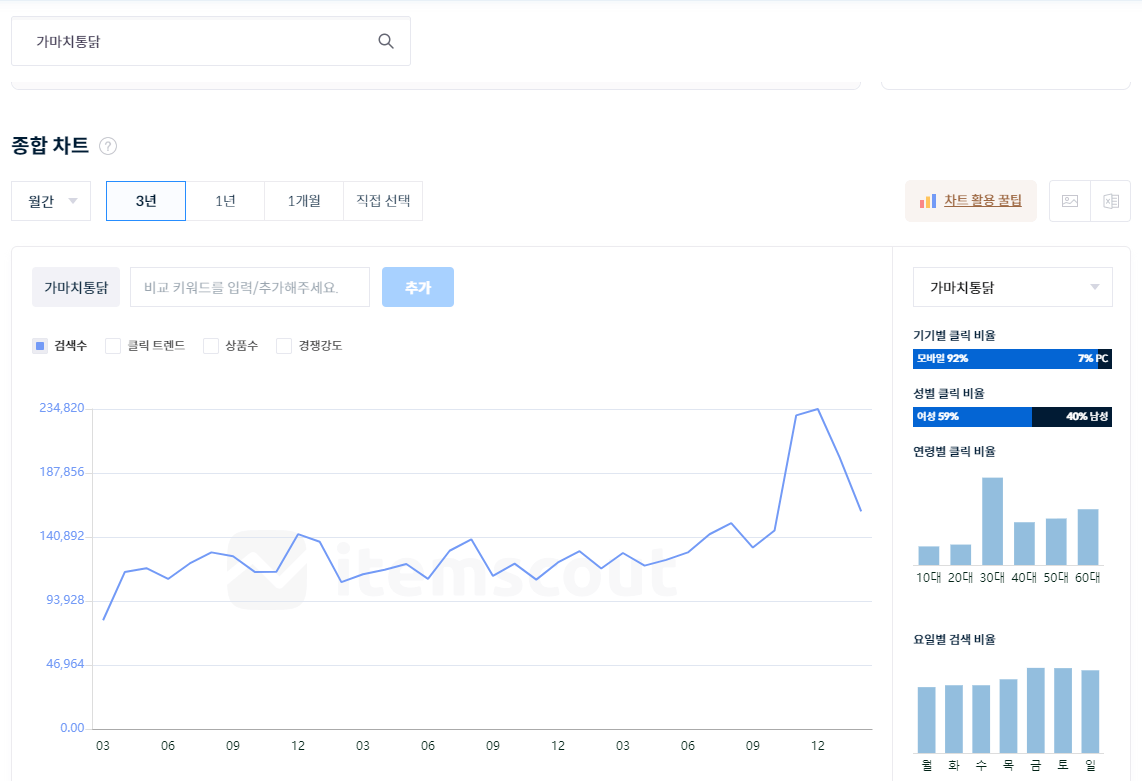This screenshot has width=1142, height=781.
Task: Open the 월간 period dropdown
Action: 51,201
